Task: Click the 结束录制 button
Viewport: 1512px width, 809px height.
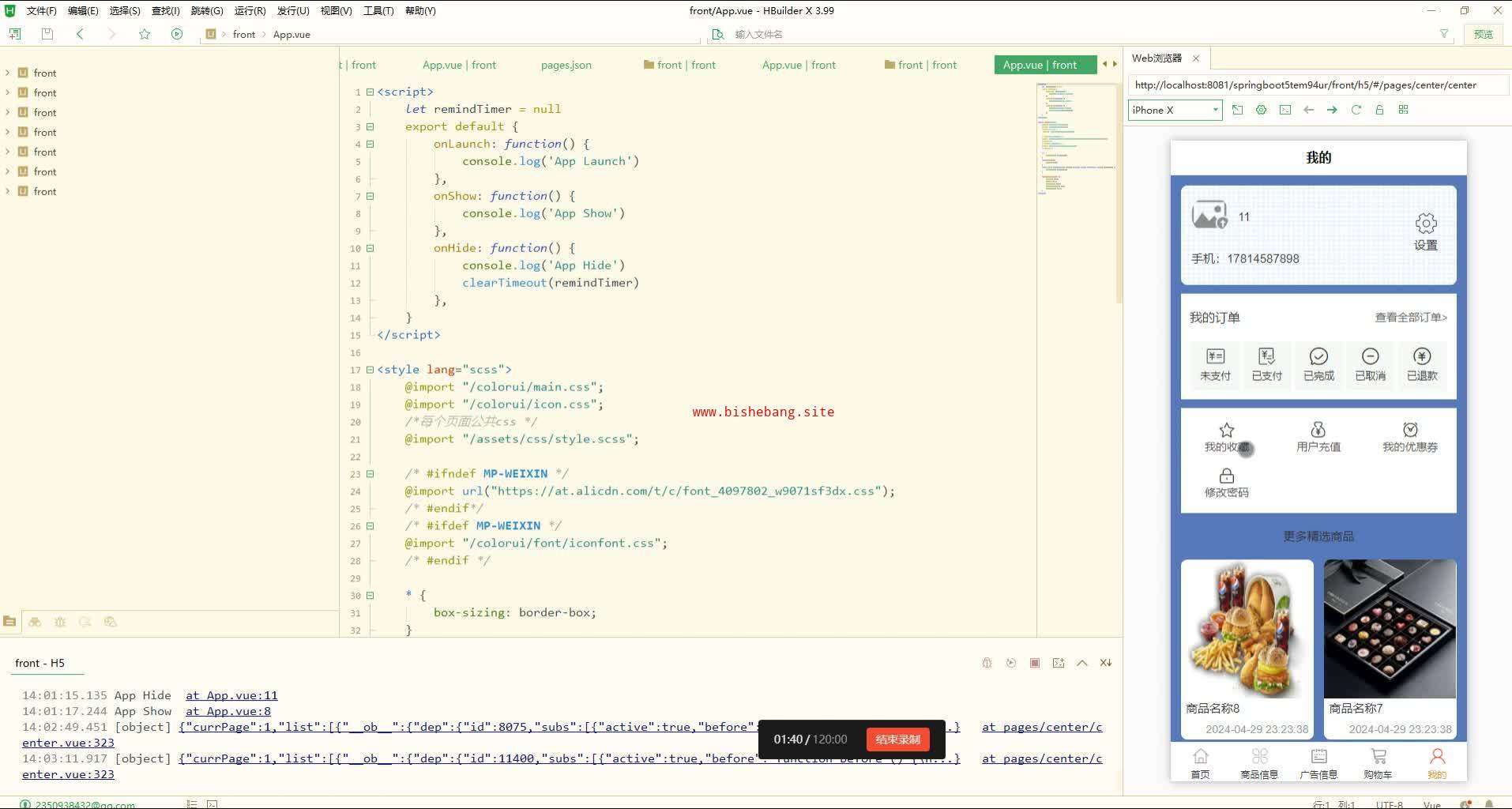Action: pos(897,739)
